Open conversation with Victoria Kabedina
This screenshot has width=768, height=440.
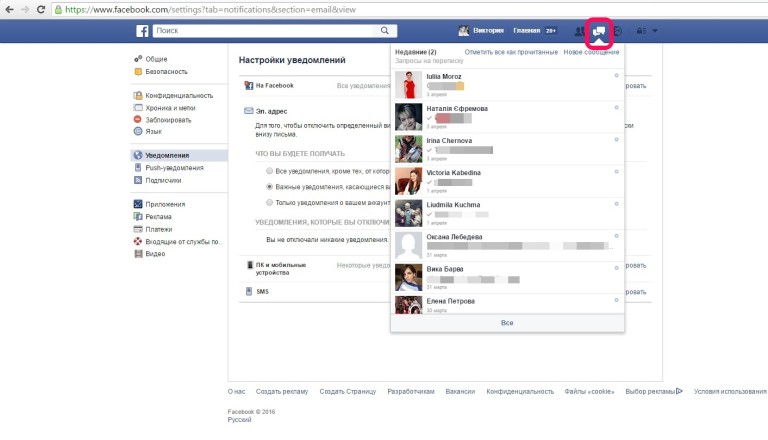click(x=507, y=181)
